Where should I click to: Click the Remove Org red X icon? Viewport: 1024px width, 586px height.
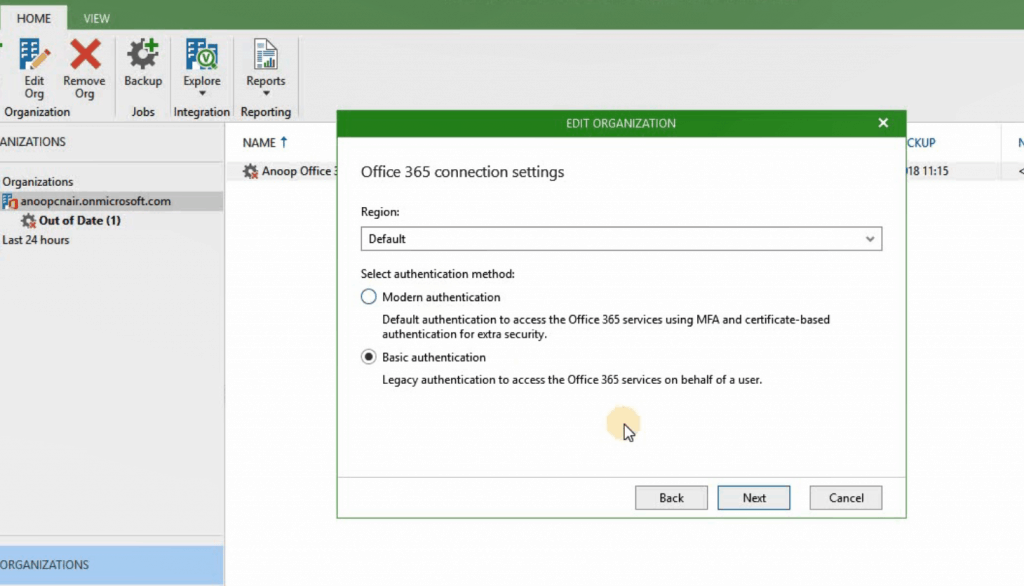pos(85,55)
